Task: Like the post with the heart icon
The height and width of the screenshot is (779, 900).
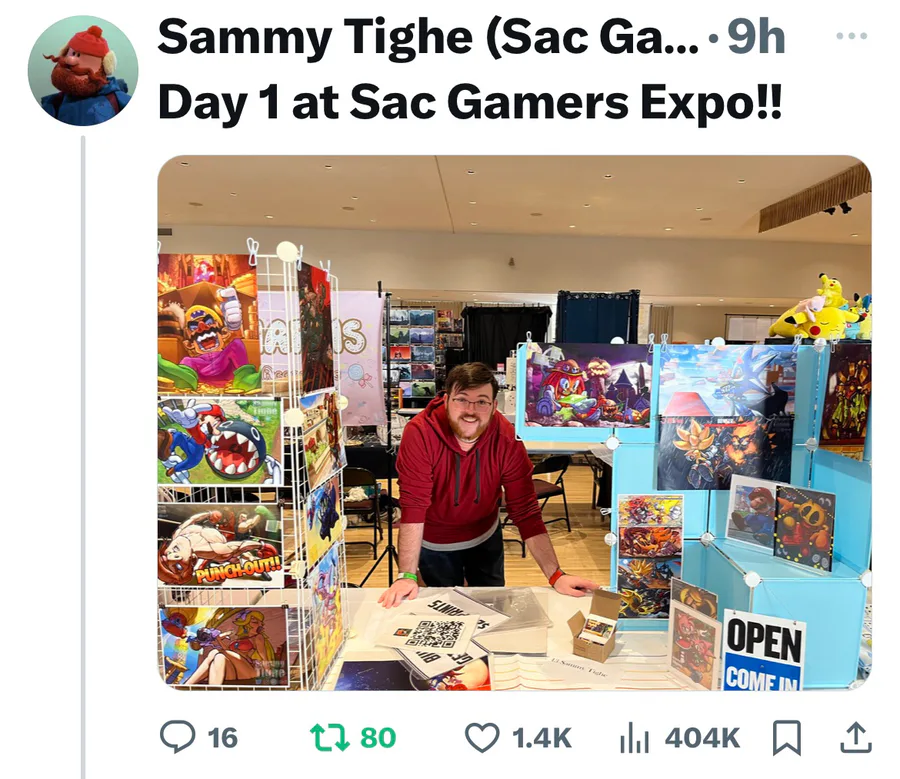Action: click(482, 737)
